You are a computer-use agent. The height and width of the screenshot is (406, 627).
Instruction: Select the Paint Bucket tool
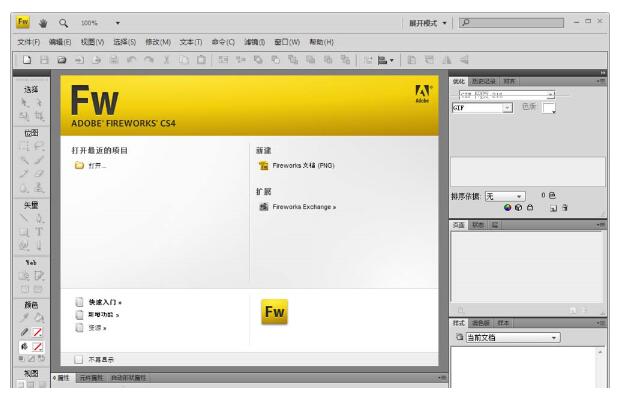(39, 318)
